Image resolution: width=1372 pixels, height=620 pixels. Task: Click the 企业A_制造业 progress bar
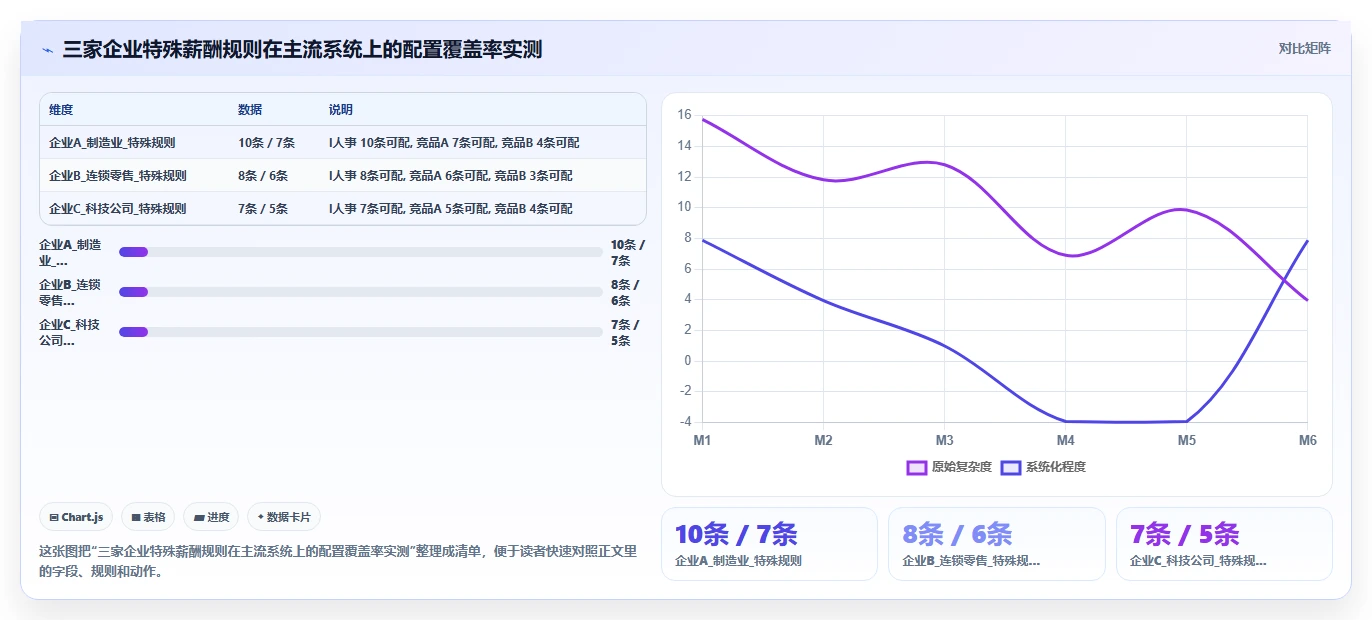pos(361,252)
